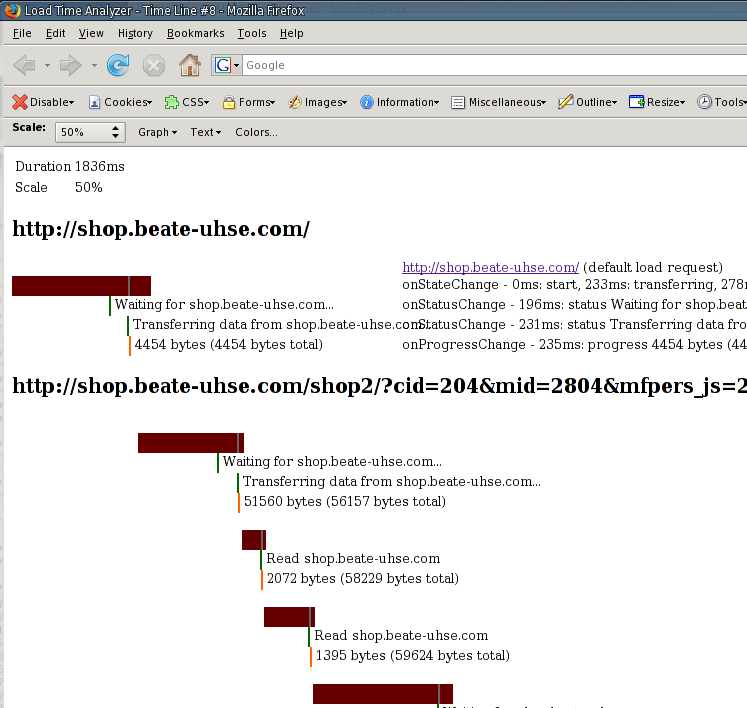Open the CSS toolbar menu
This screenshot has height=708, width=747.
pyautogui.click(x=187, y=102)
